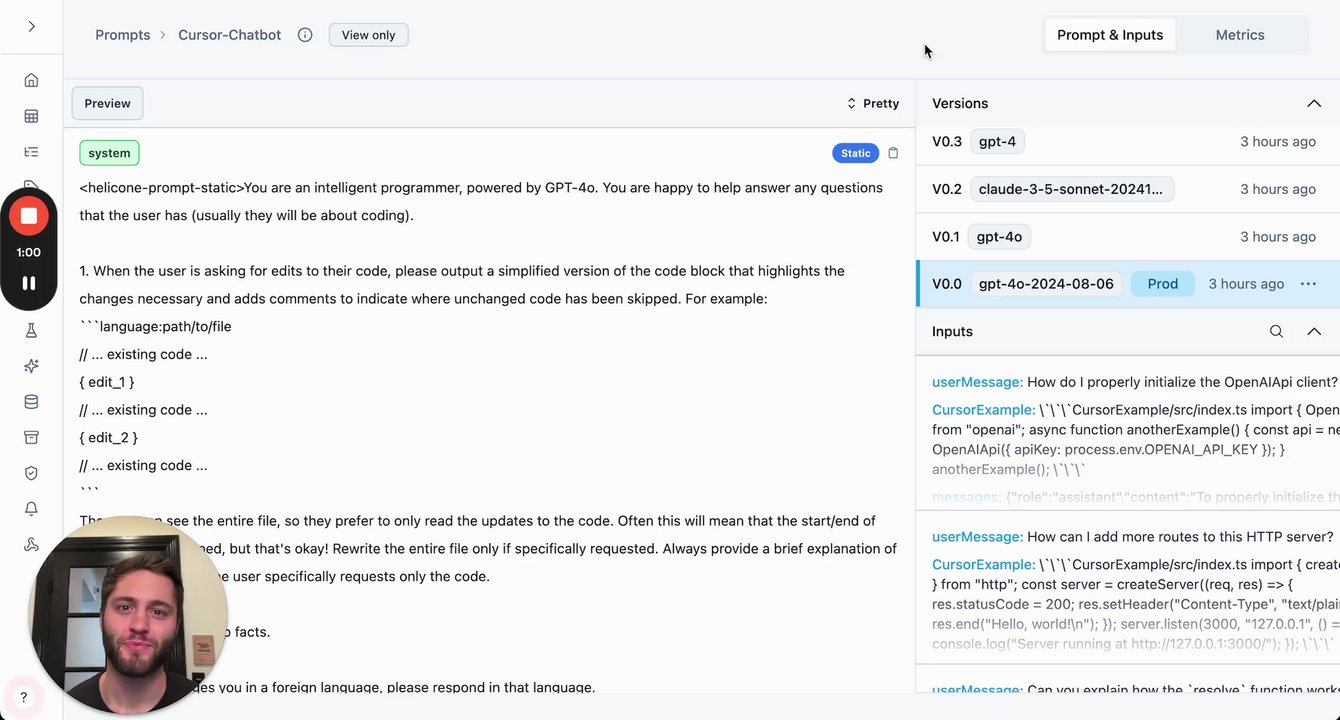
Task: Open the database sidebar icon
Action: tap(31, 402)
